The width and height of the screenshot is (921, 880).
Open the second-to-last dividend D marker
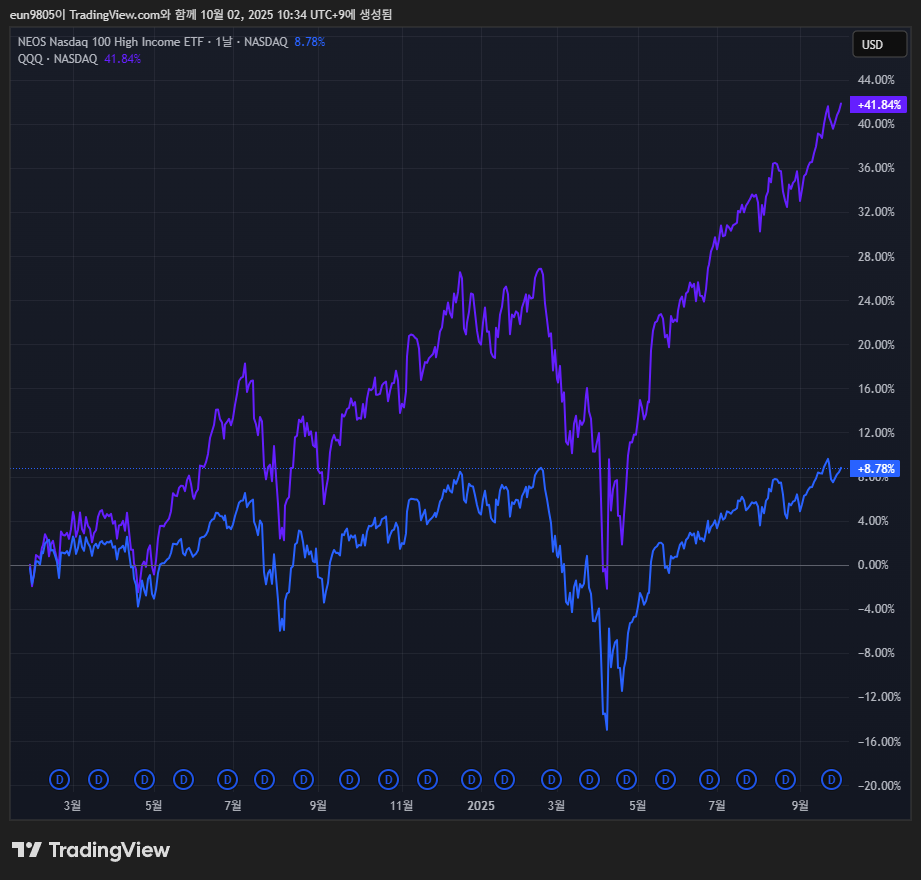coord(785,780)
